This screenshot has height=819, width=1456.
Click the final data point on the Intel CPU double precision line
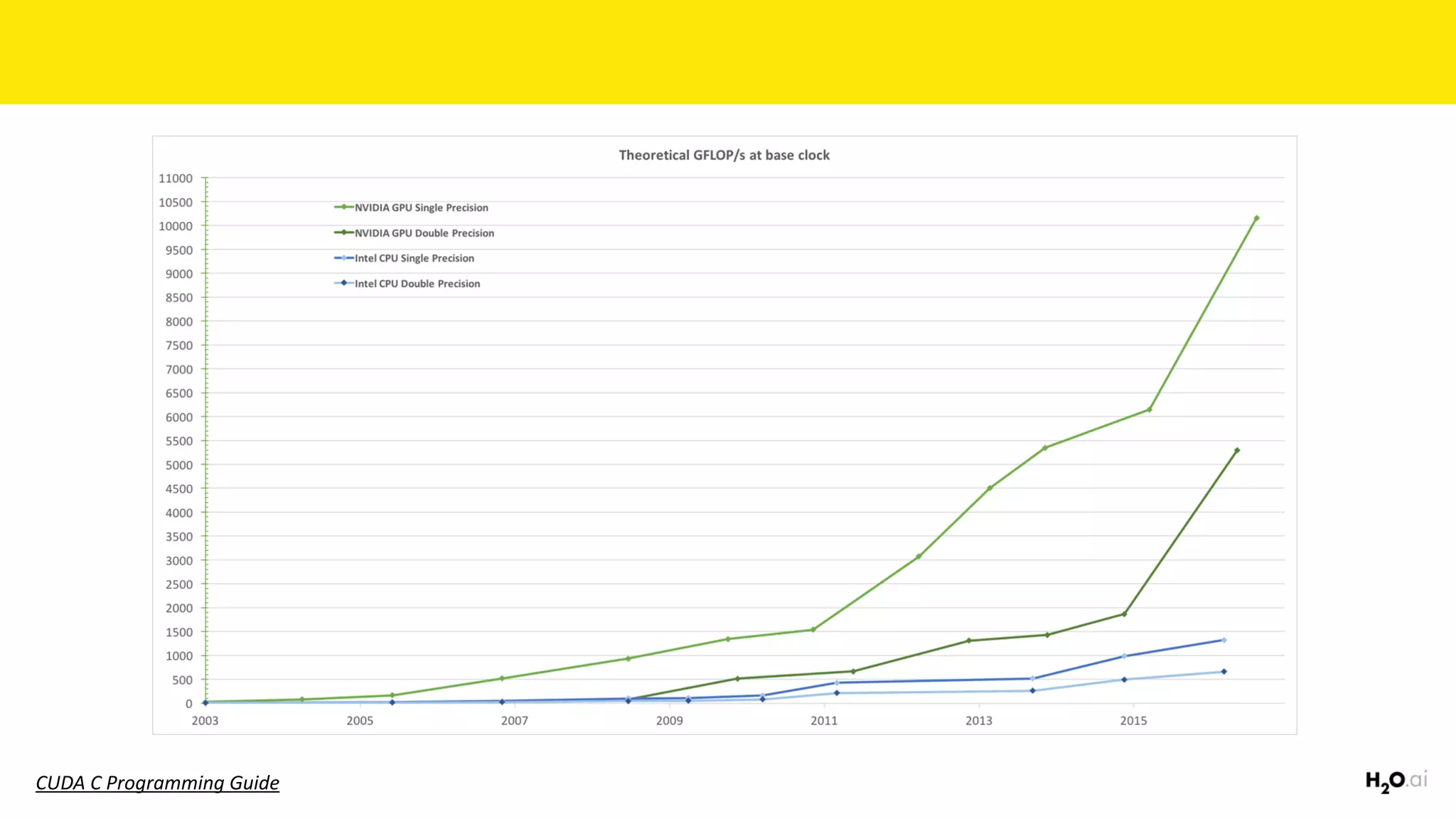point(1224,671)
